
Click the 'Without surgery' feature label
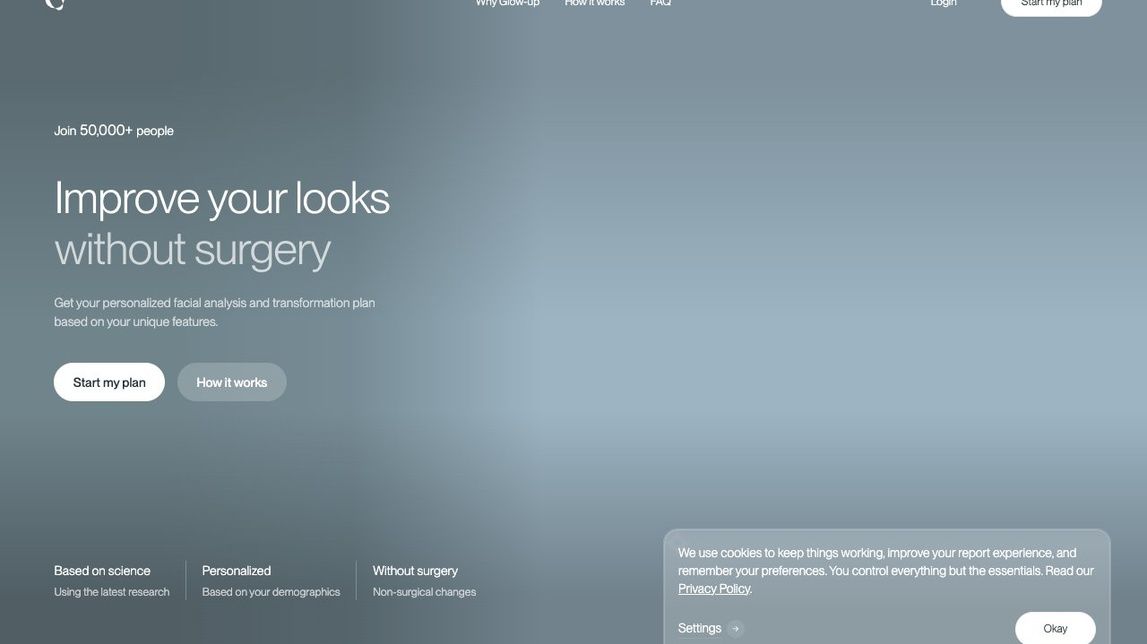click(415, 571)
